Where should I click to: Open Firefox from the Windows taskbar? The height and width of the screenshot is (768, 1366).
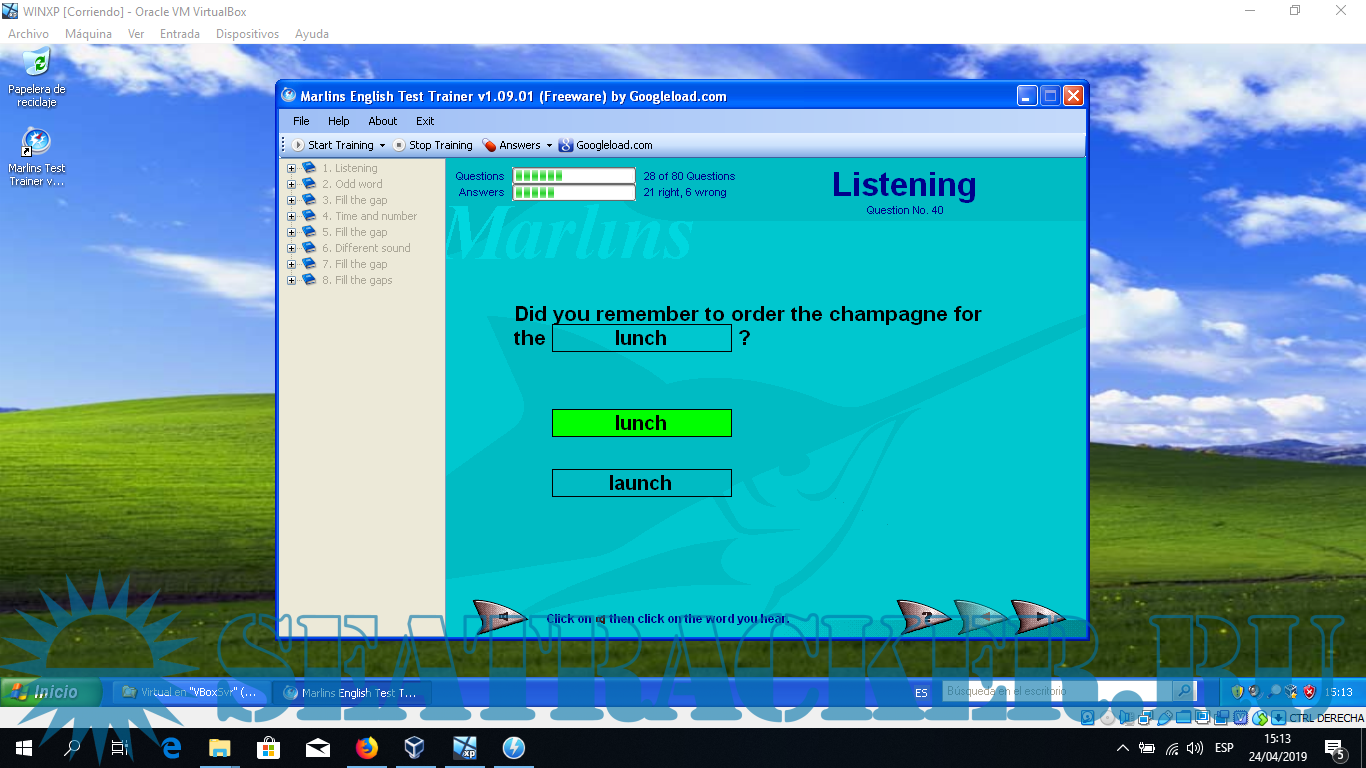pyautogui.click(x=367, y=748)
